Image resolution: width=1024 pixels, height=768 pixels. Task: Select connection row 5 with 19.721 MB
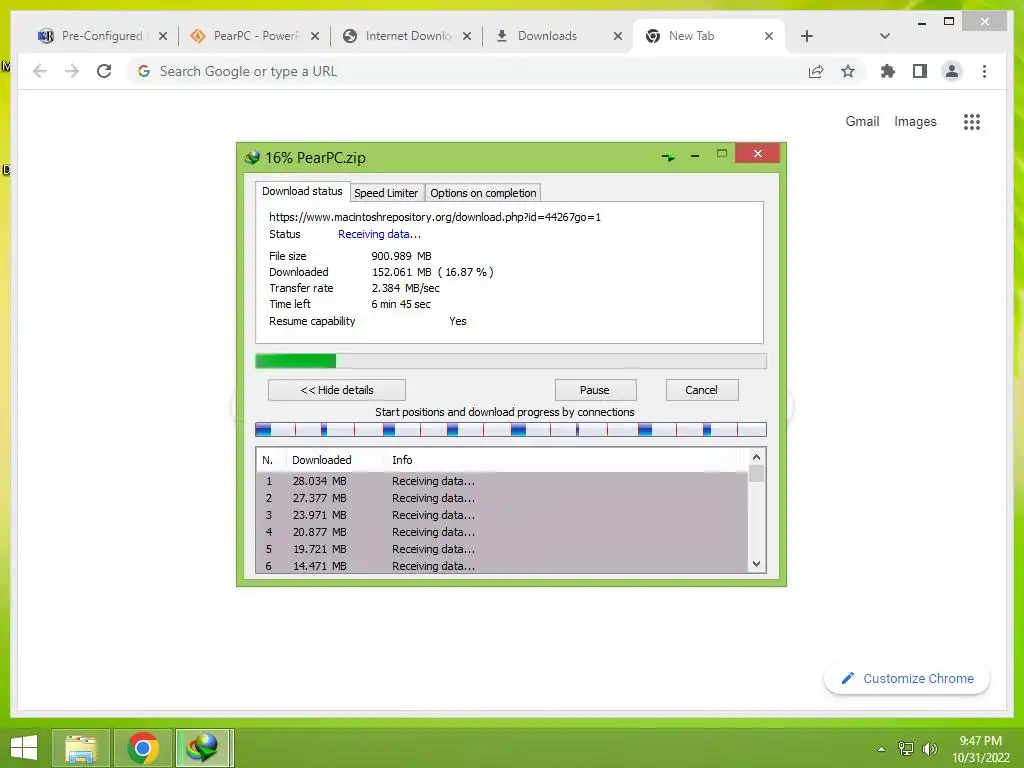point(502,549)
